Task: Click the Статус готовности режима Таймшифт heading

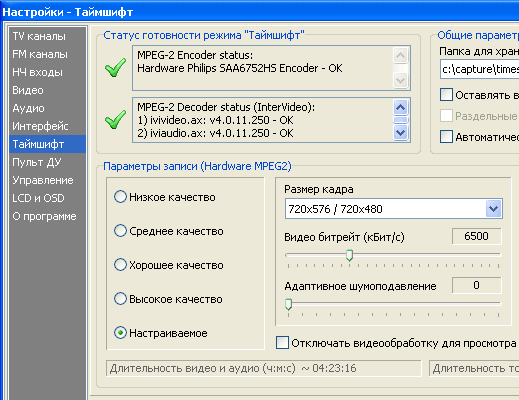Action: pyautogui.click(x=204, y=35)
